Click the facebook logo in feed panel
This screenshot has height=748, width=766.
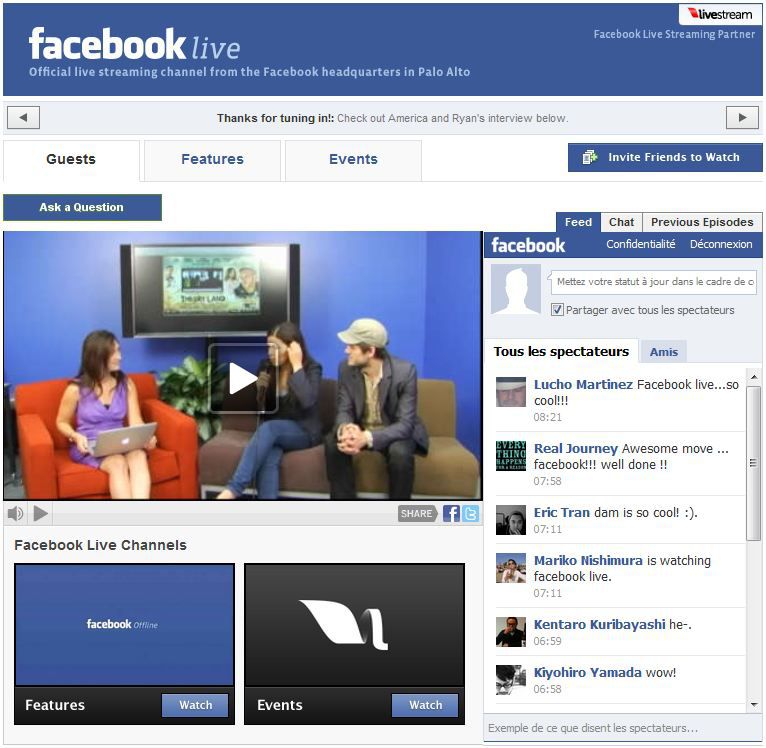tap(528, 245)
